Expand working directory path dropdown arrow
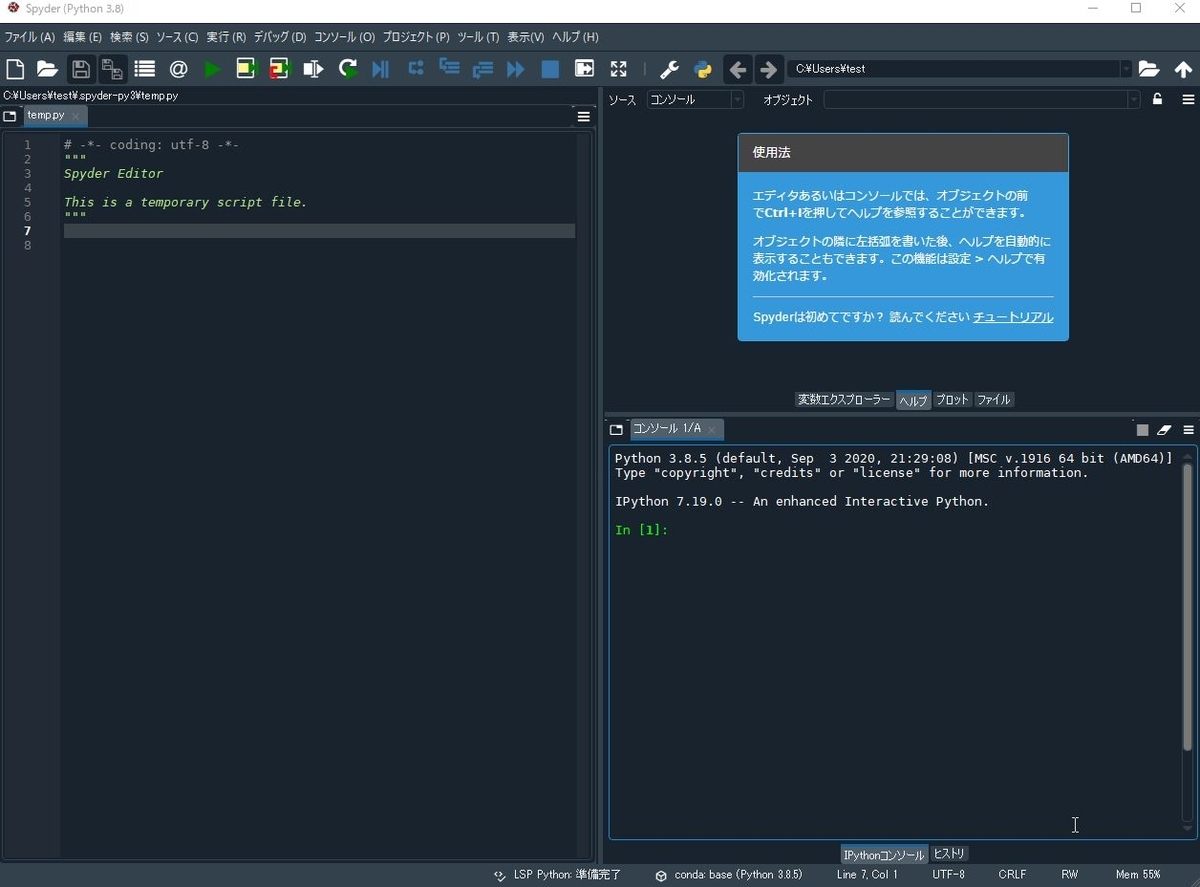 pyautogui.click(x=1126, y=69)
